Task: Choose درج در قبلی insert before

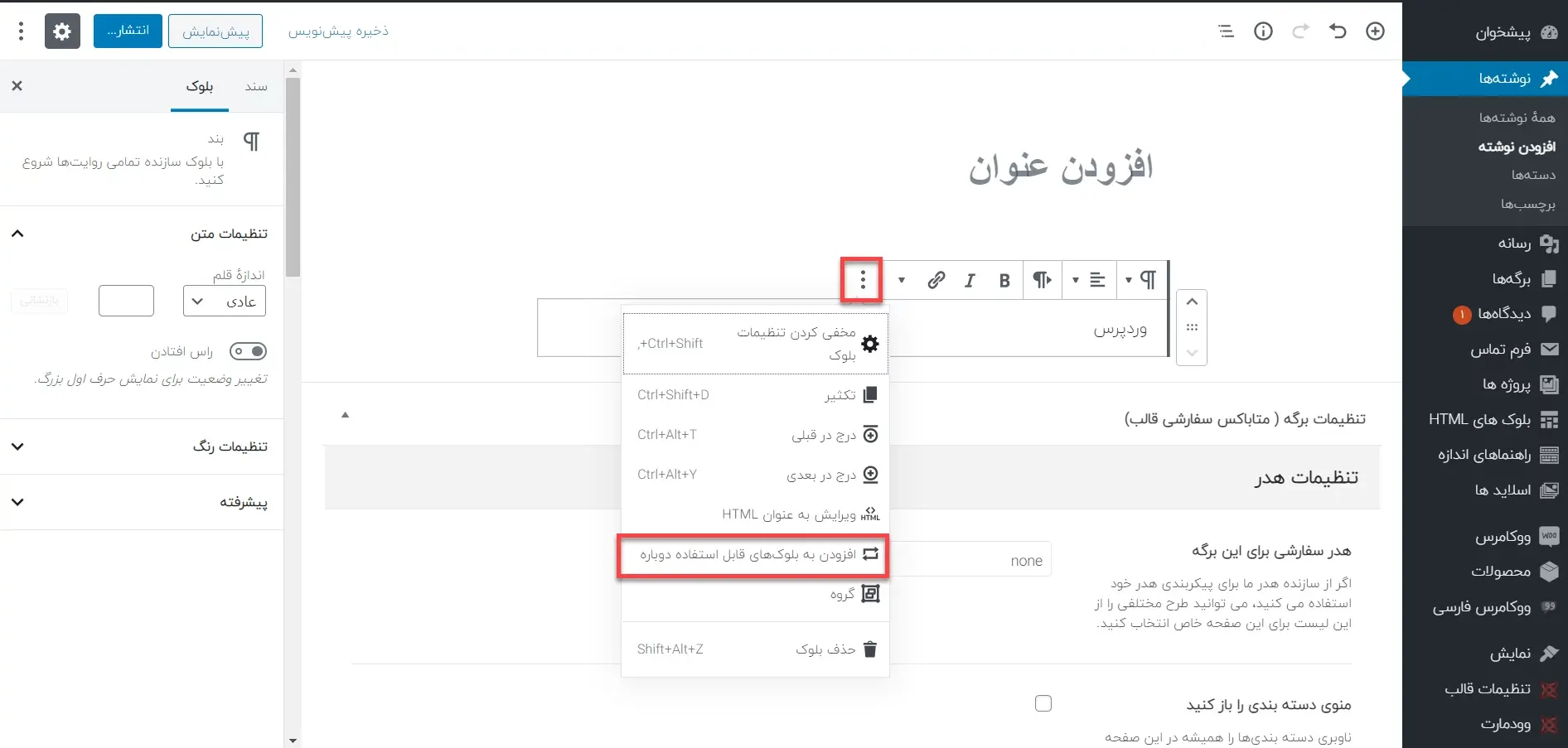Action: tap(755, 435)
